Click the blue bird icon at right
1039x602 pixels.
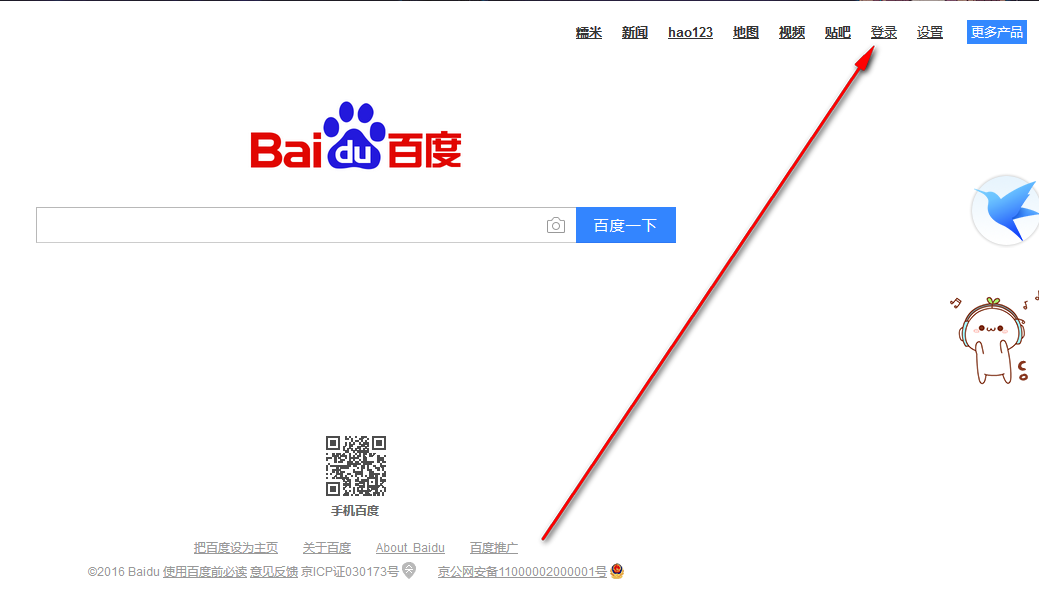[1005, 210]
